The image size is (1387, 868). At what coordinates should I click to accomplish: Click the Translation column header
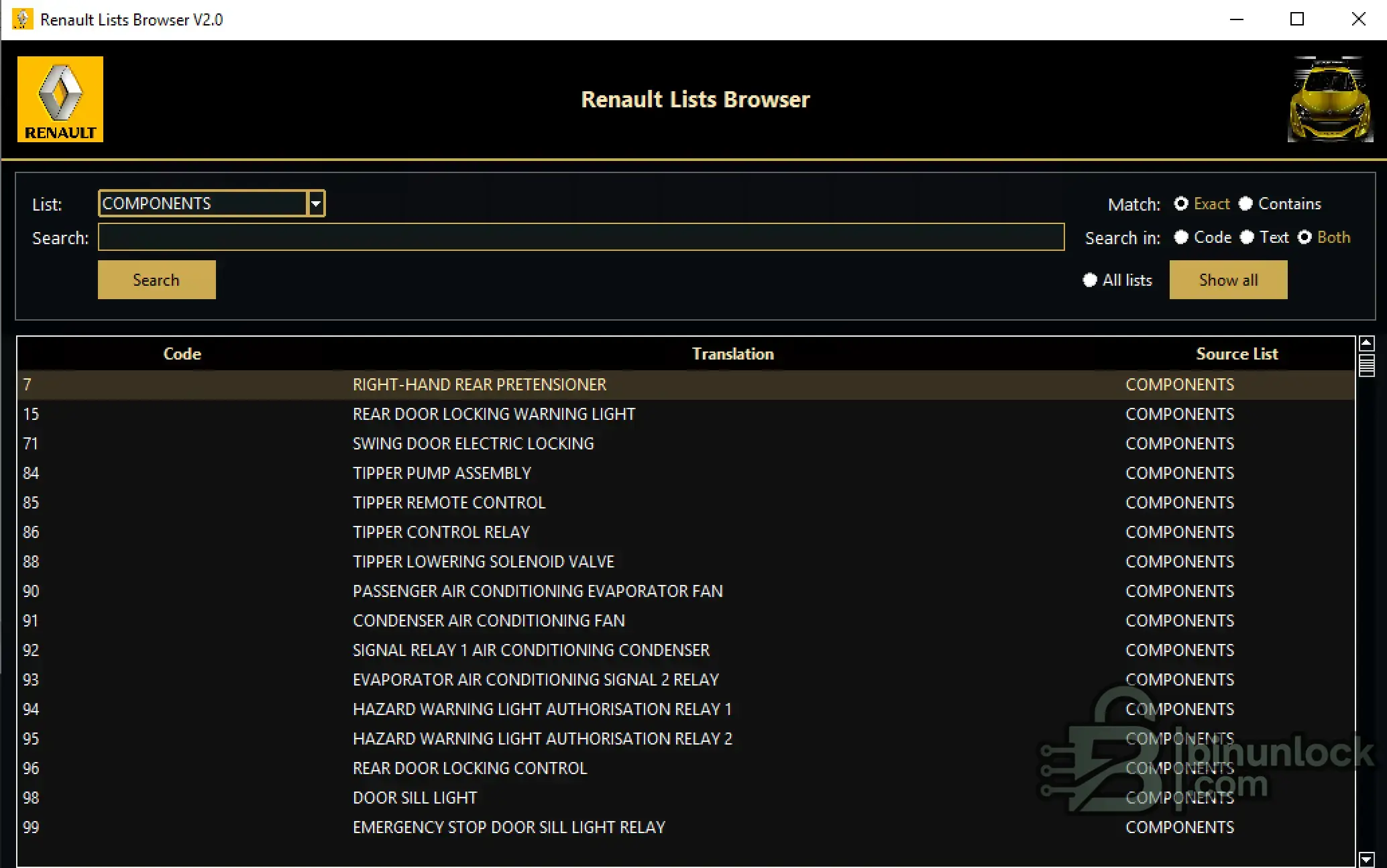point(733,354)
